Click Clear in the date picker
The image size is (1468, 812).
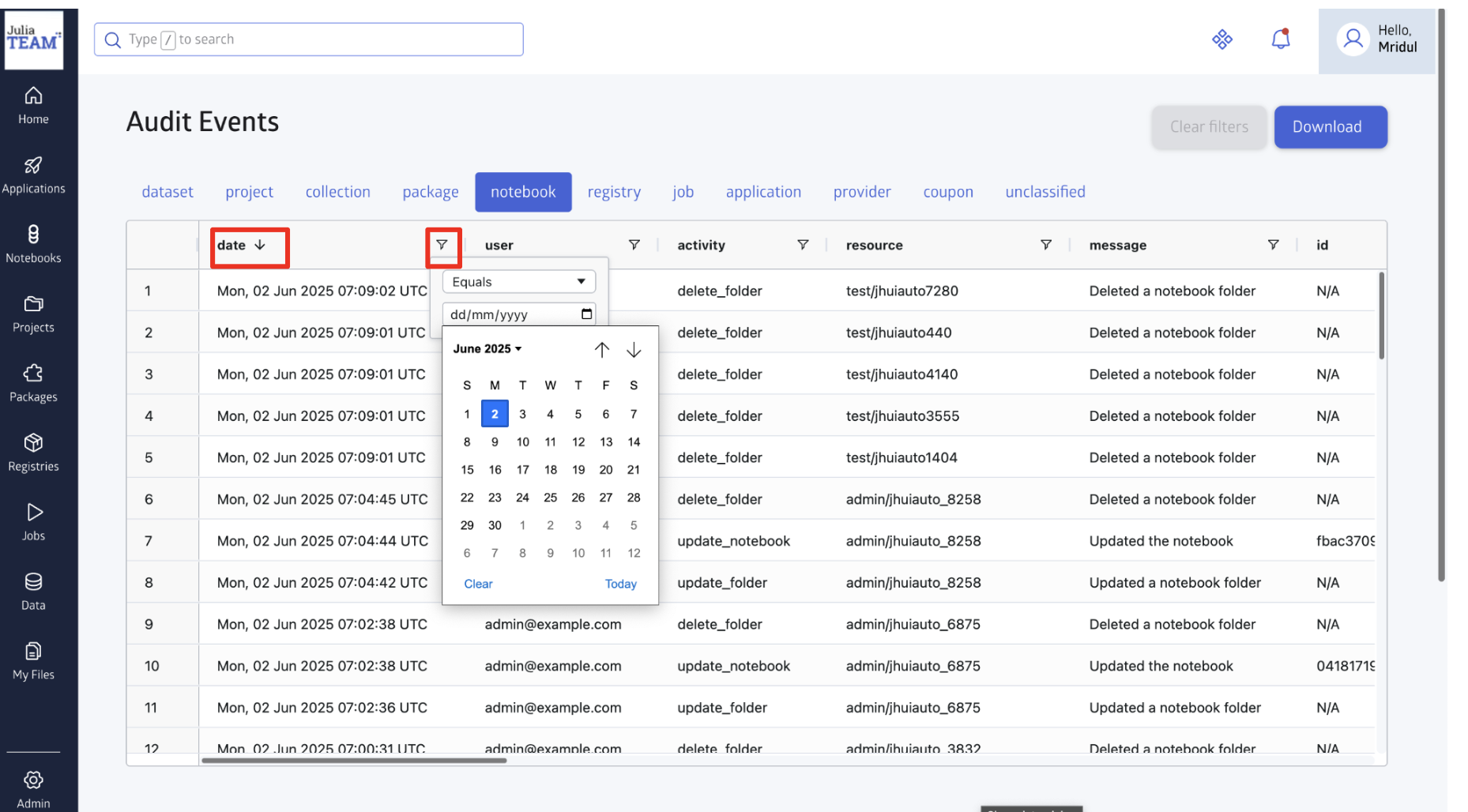(478, 584)
